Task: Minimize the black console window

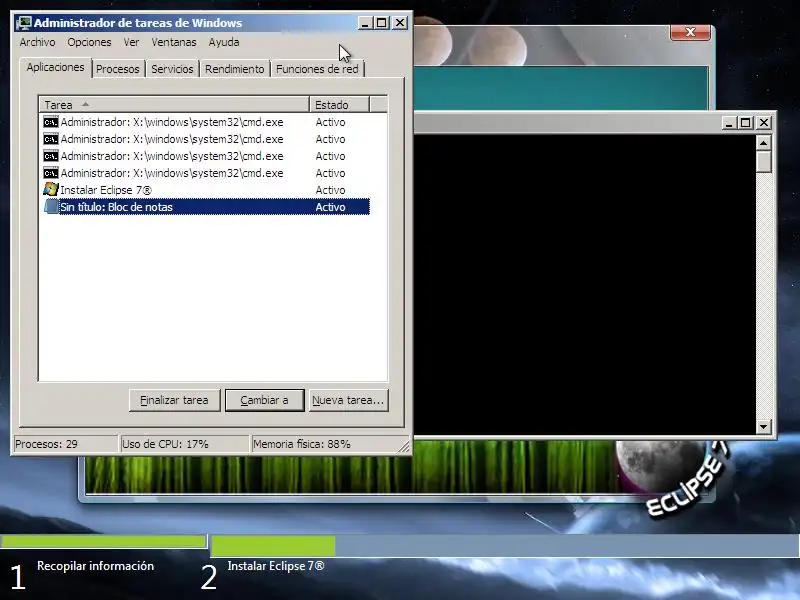Action: (x=729, y=122)
